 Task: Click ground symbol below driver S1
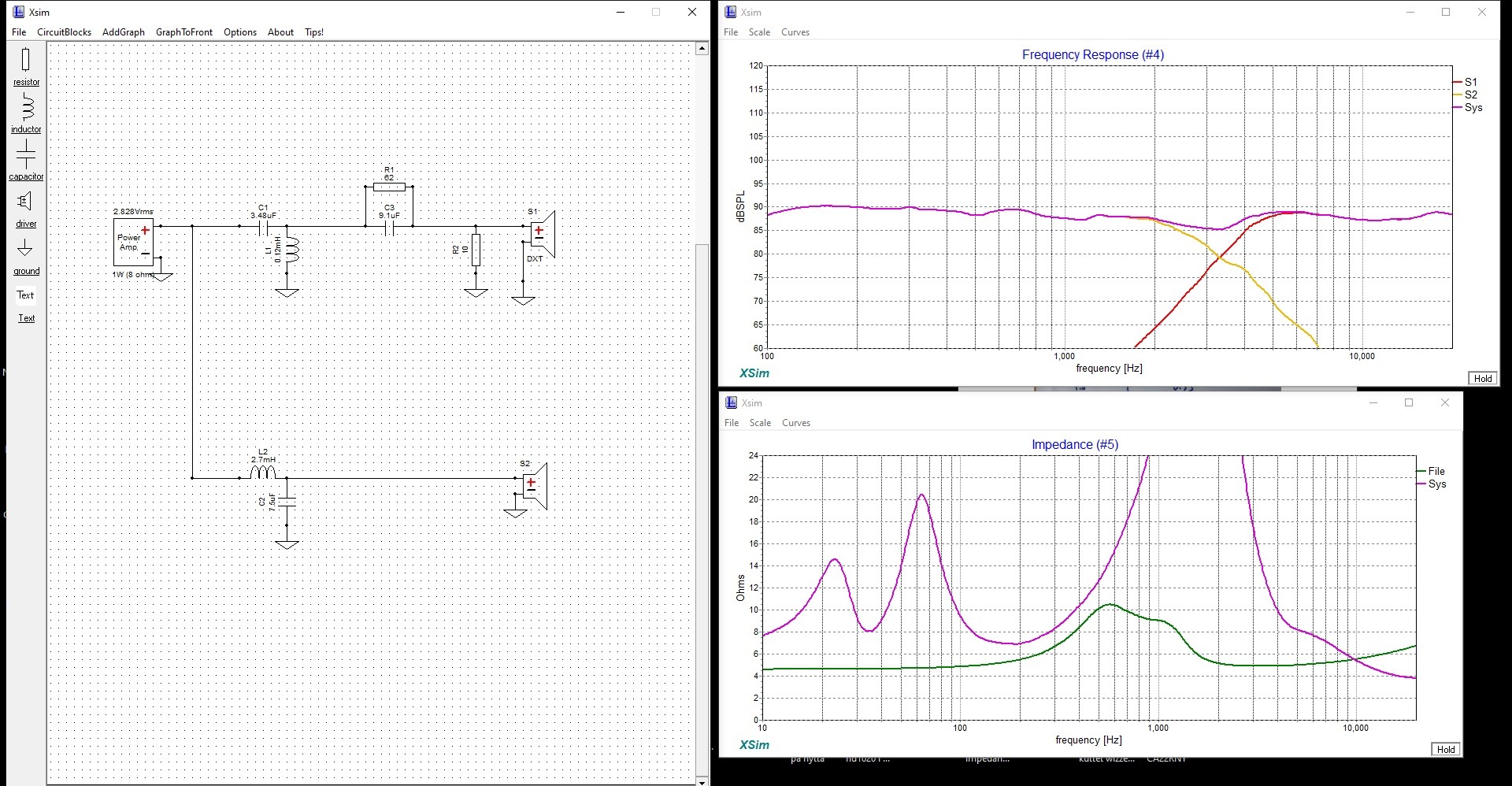[523, 300]
